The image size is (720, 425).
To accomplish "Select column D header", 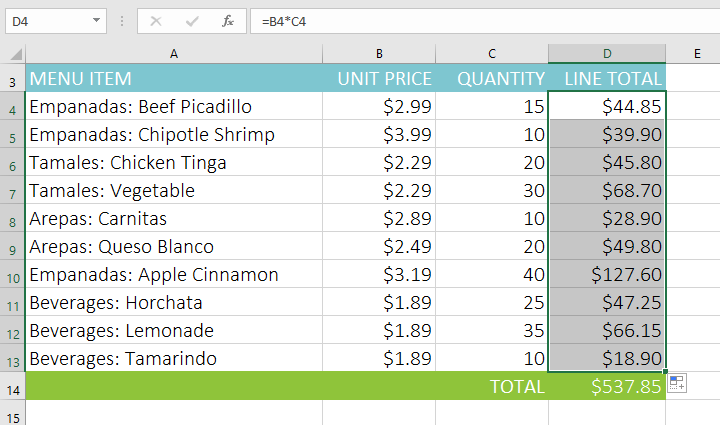I will [606, 53].
